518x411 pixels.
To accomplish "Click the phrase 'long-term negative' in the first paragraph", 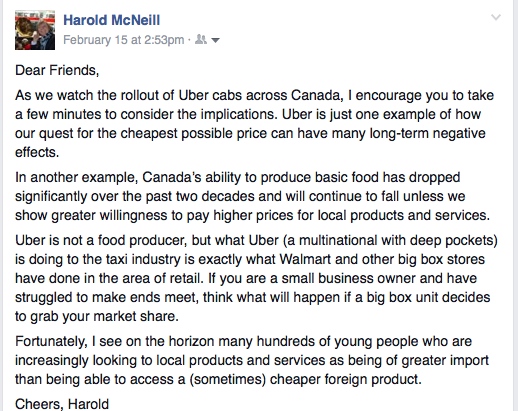I will tap(427, 134).
